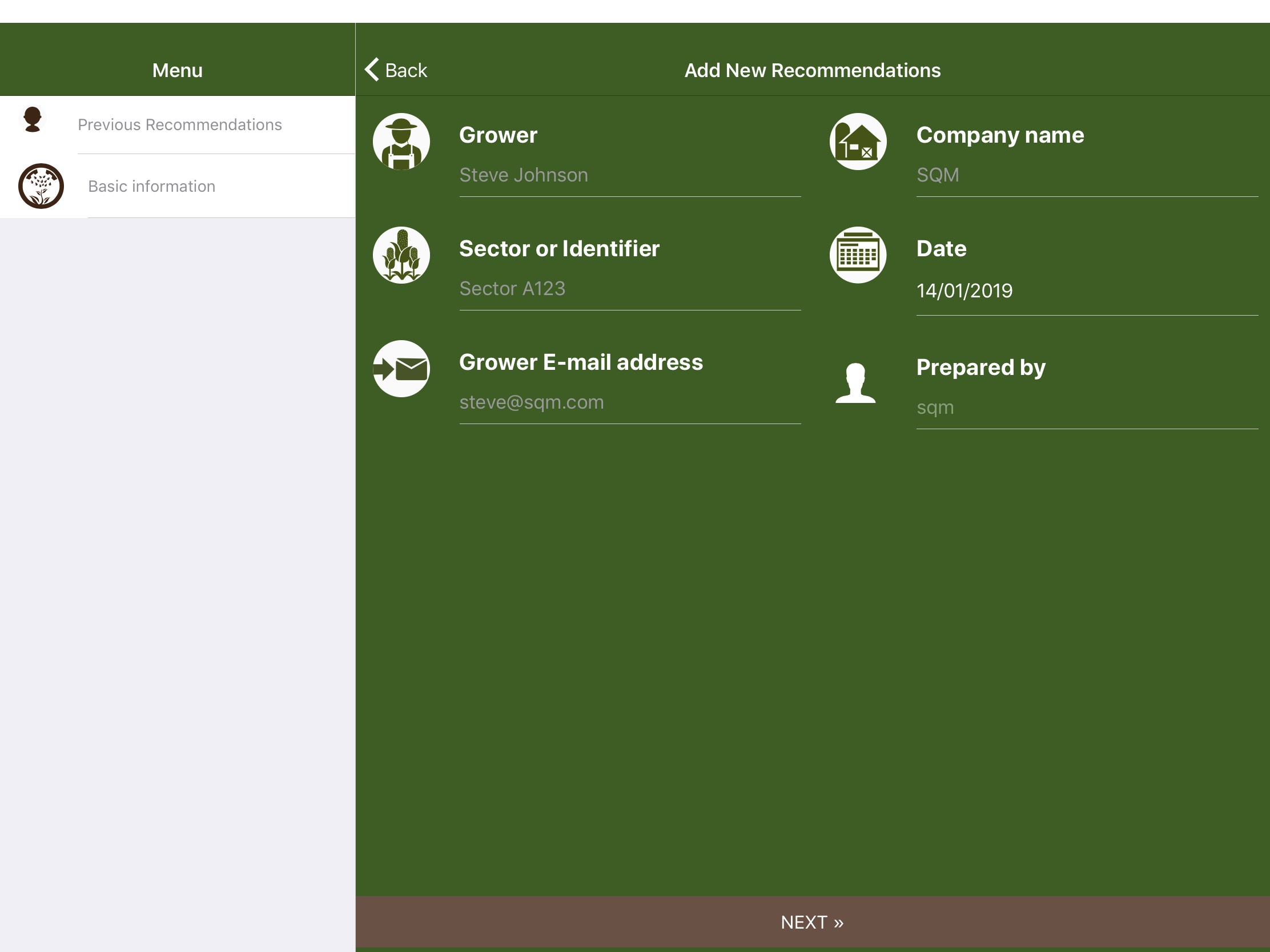
Task: Edit the Prepared by sqm field
Action: coord(1086,408)
